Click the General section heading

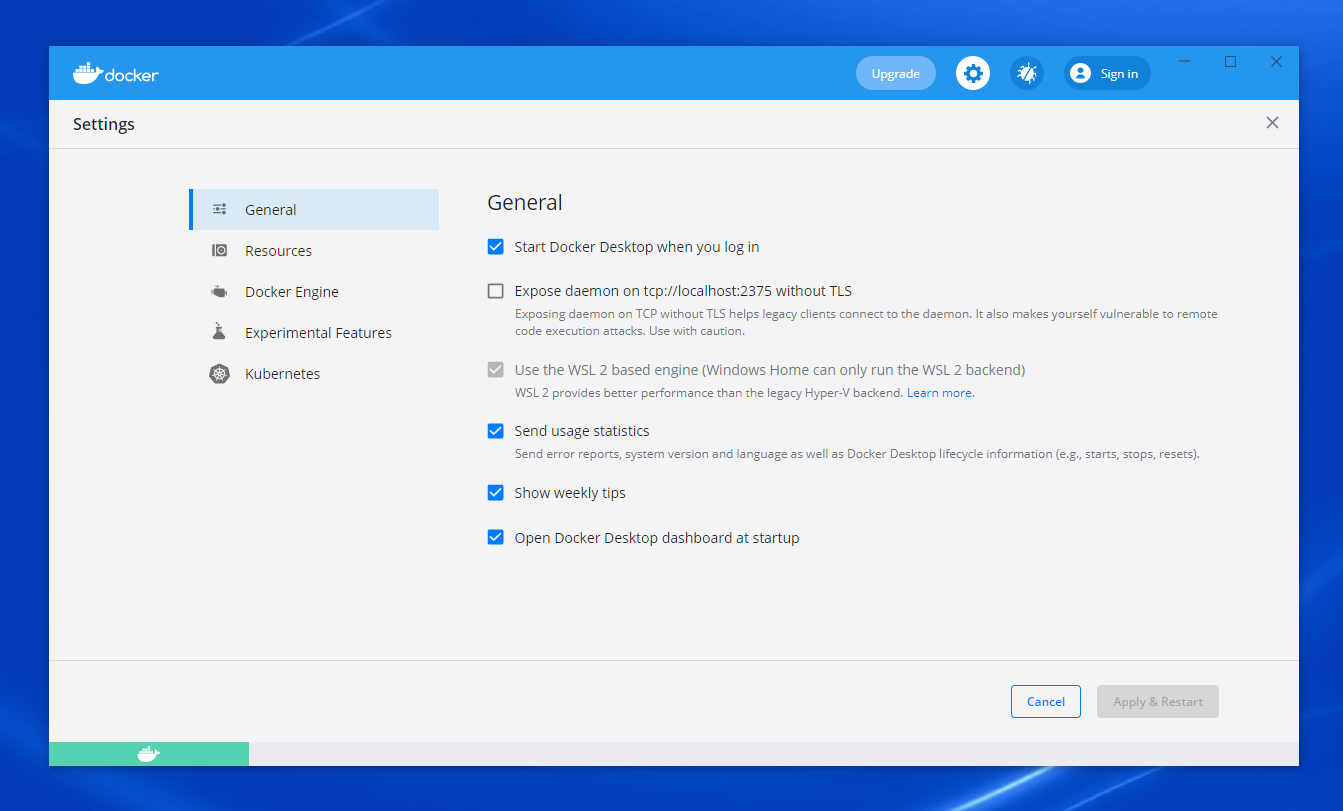tap(525, 203)
